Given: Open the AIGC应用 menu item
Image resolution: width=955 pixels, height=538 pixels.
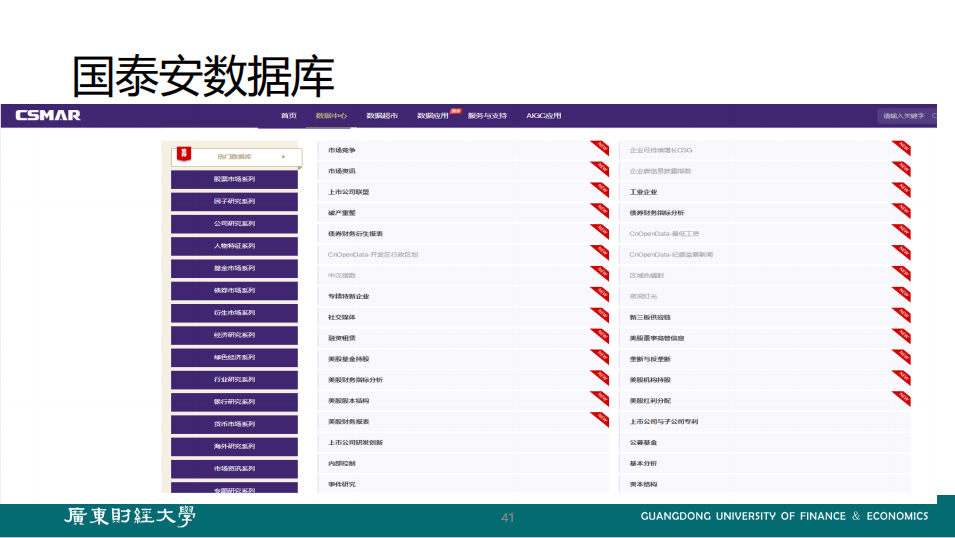Looking at the screenshot, I should coord(544,116).
